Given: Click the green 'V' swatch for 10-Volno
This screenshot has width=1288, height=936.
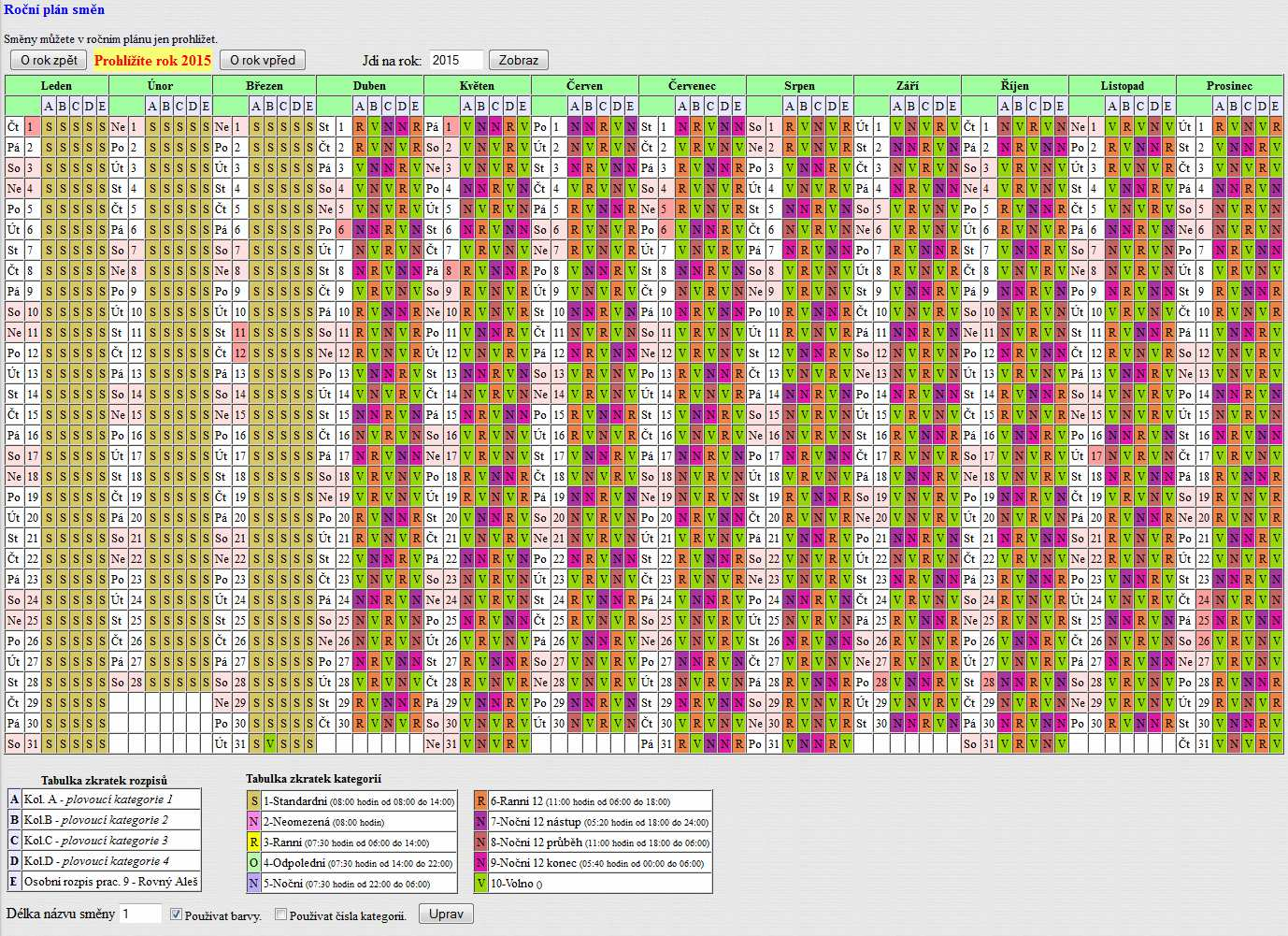Looking at the screenshot, I should pos(480,884).
